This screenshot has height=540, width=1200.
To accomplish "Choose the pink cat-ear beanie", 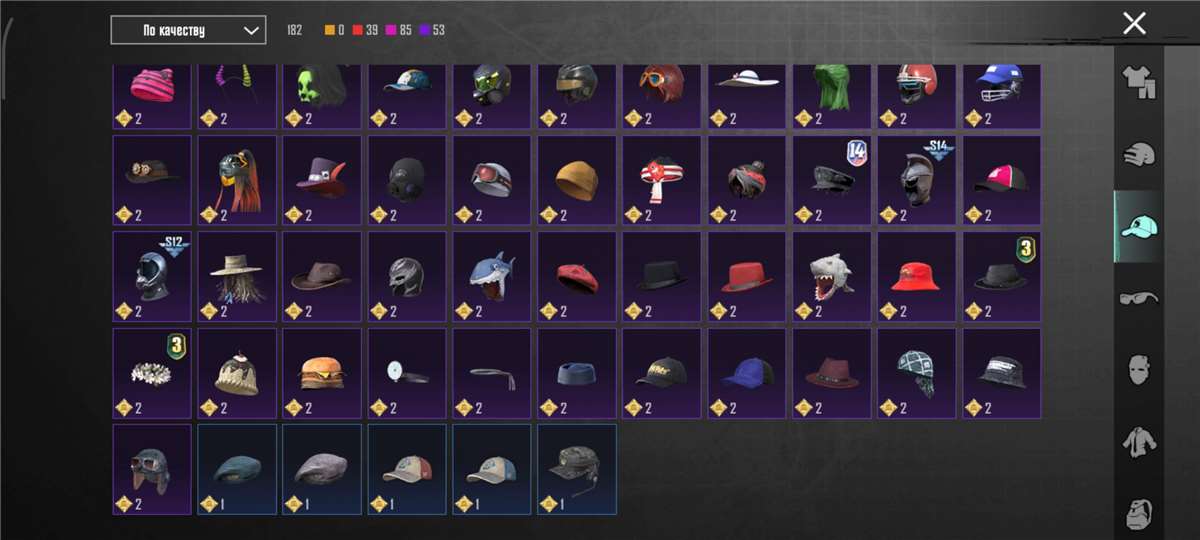I will click(152, 96).
